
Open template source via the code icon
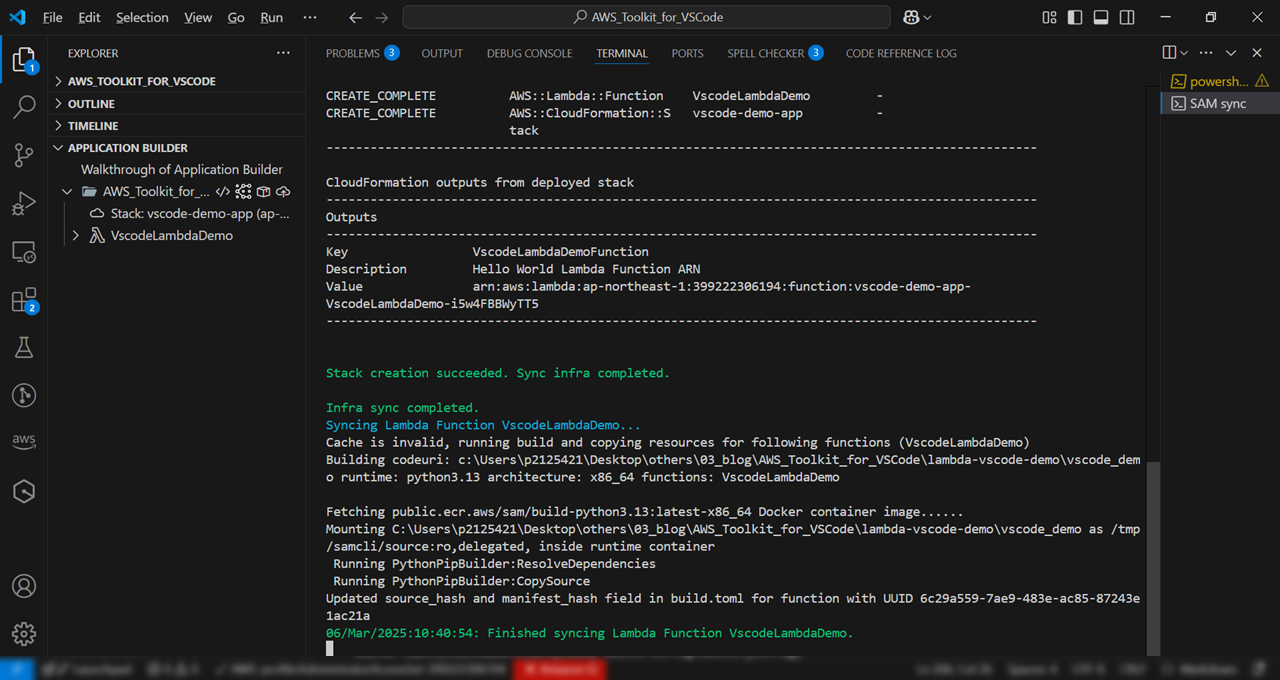[222, 191]
